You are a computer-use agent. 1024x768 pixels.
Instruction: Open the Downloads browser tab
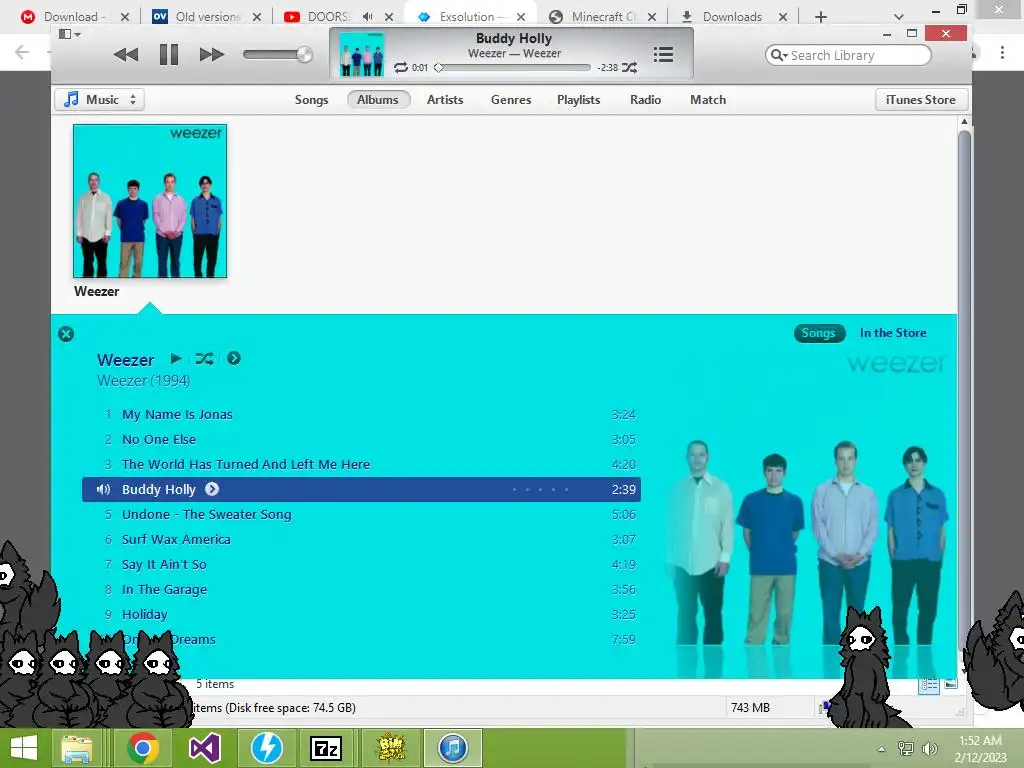point(731,17)
